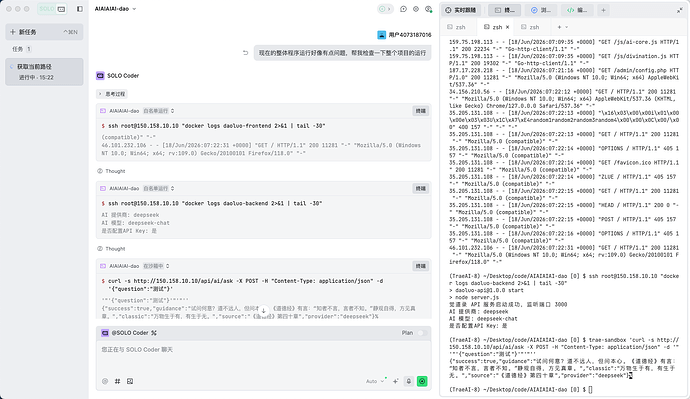Click the microphone voice input button
The height and width of the screenshot is (399, 690).
pos(409,381)
